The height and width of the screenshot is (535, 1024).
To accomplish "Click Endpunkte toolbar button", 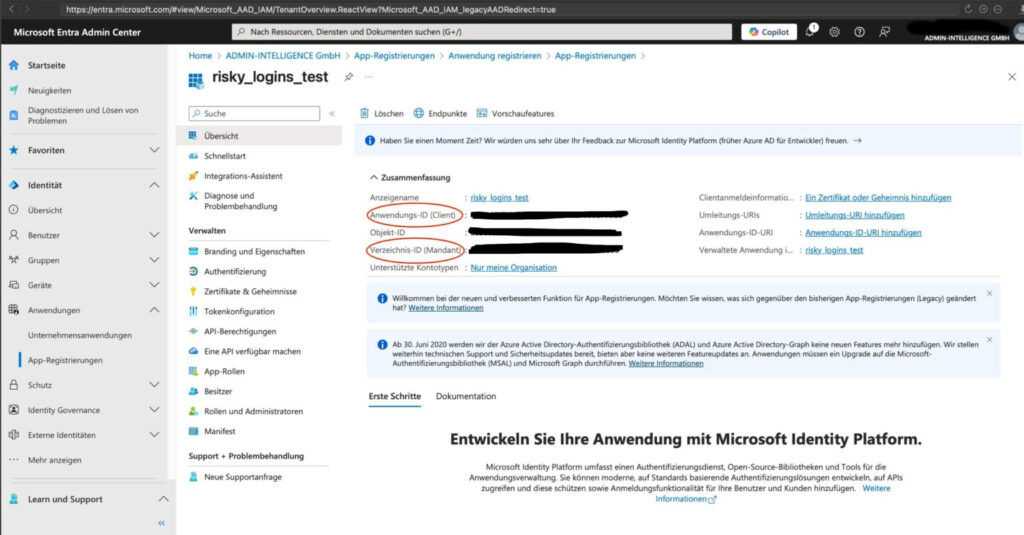I will [x=440, y=114].
